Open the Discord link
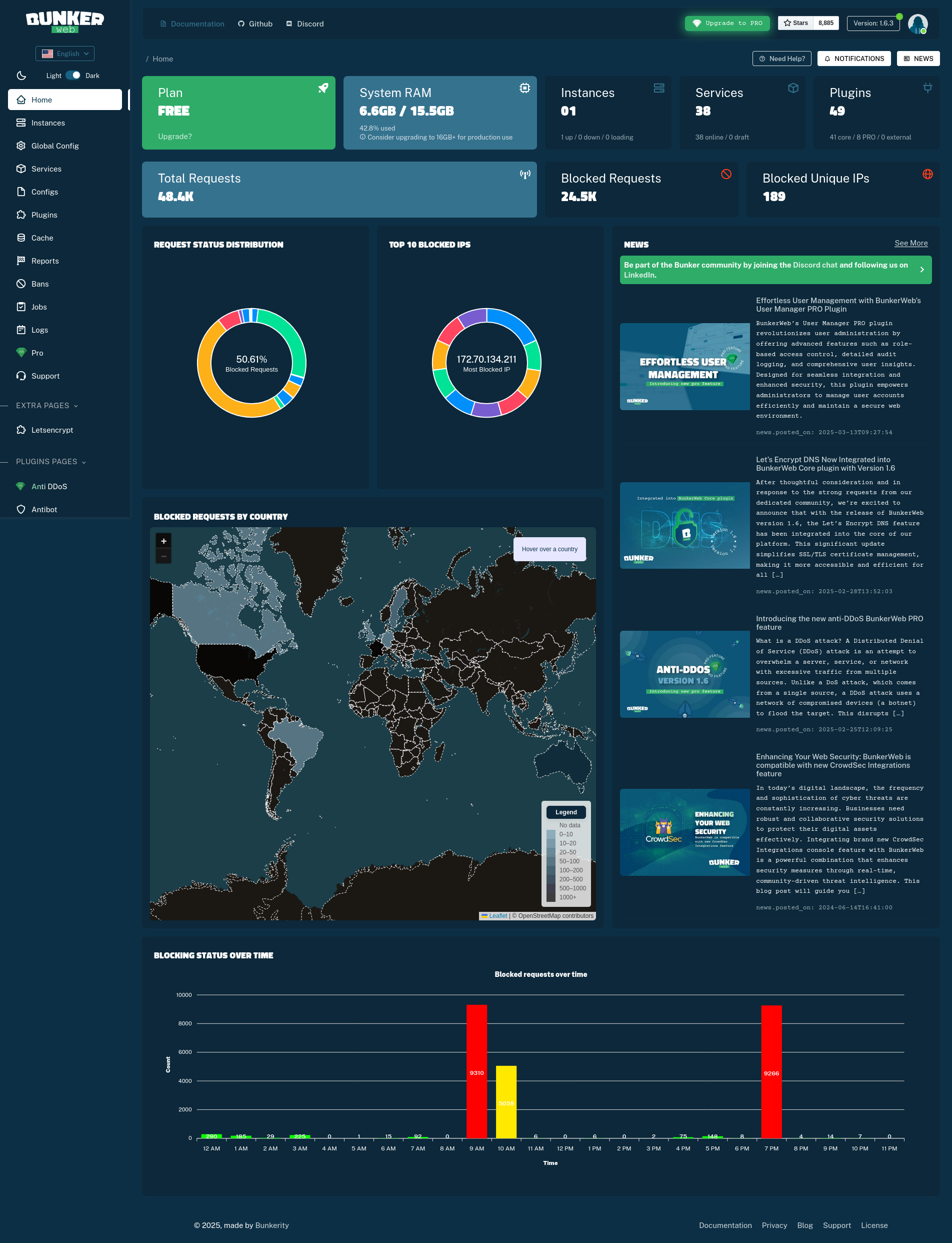 pyautogui.click(x=305, y=24)
